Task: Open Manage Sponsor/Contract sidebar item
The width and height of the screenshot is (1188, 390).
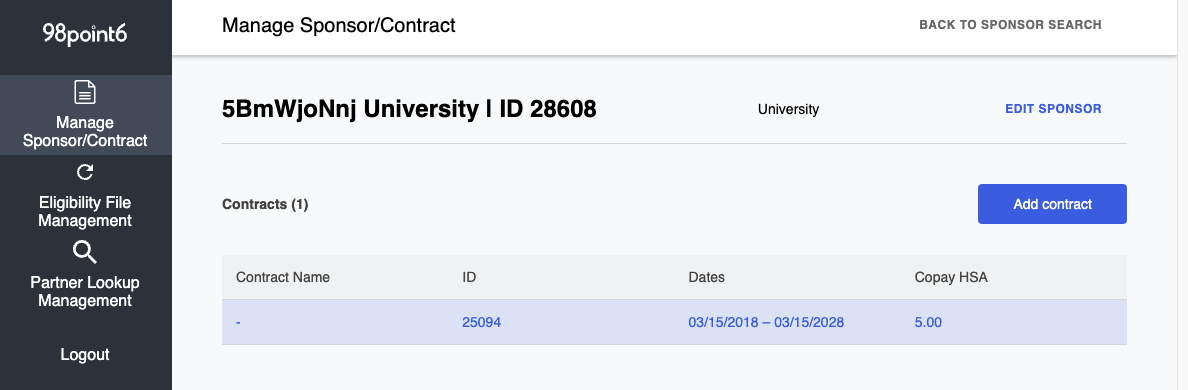Action: point(86,115)
